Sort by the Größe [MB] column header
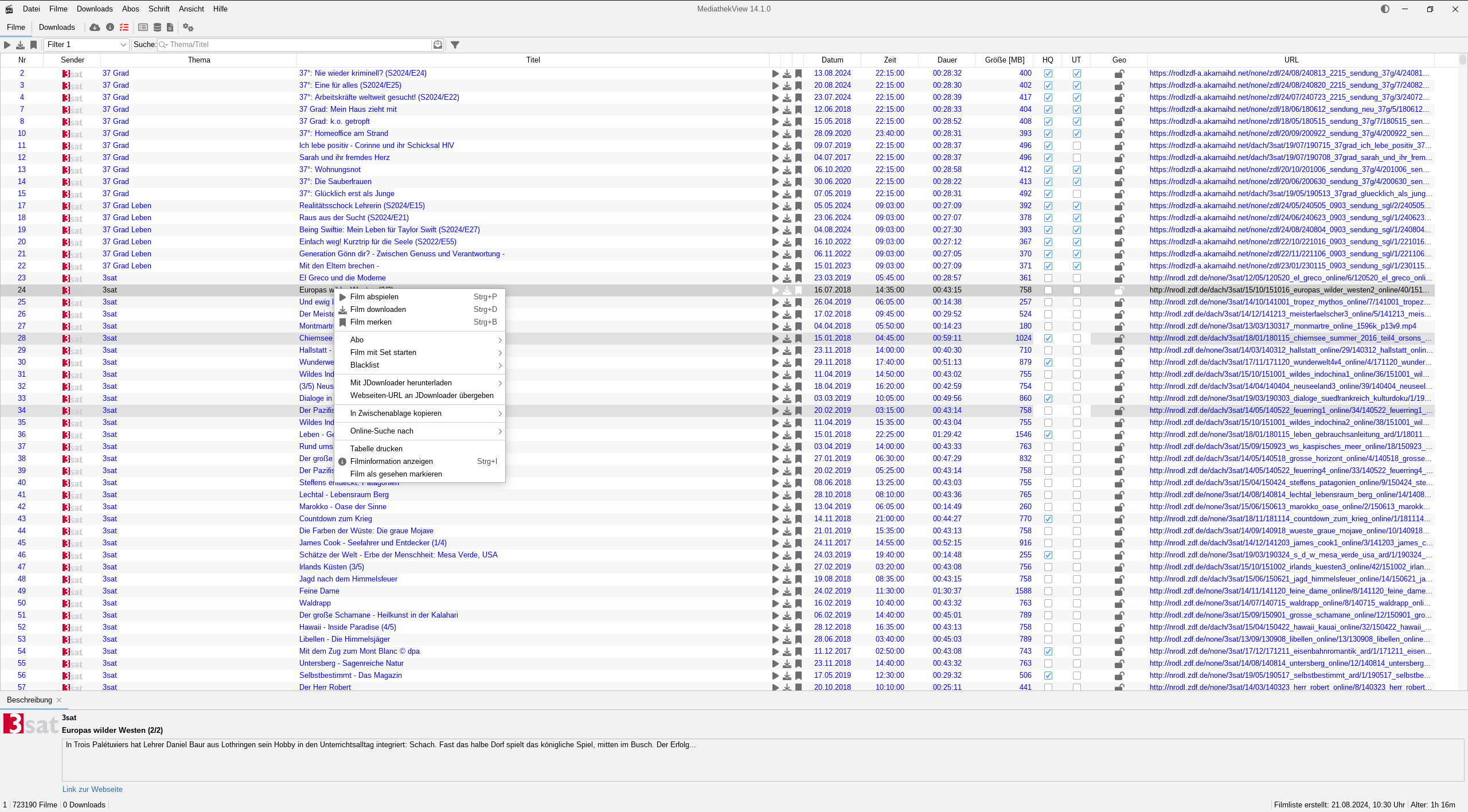The width and height of the screenshot is (1468, 812). tap(1004, 60)
